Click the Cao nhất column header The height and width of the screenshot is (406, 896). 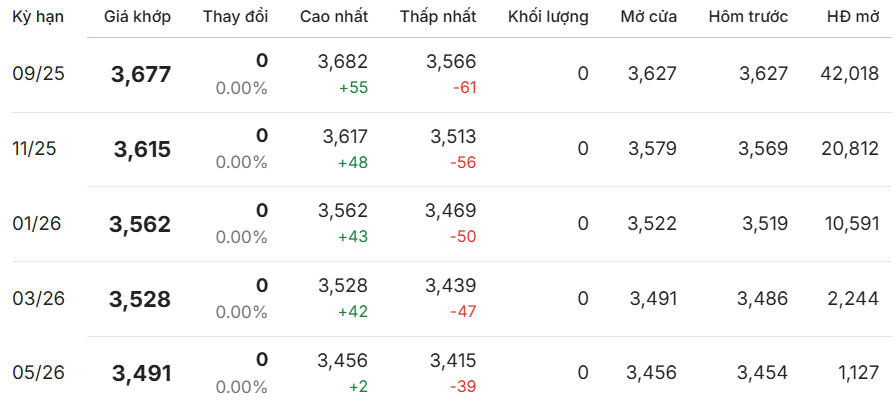pyautogui.click(x=334, y=17)
